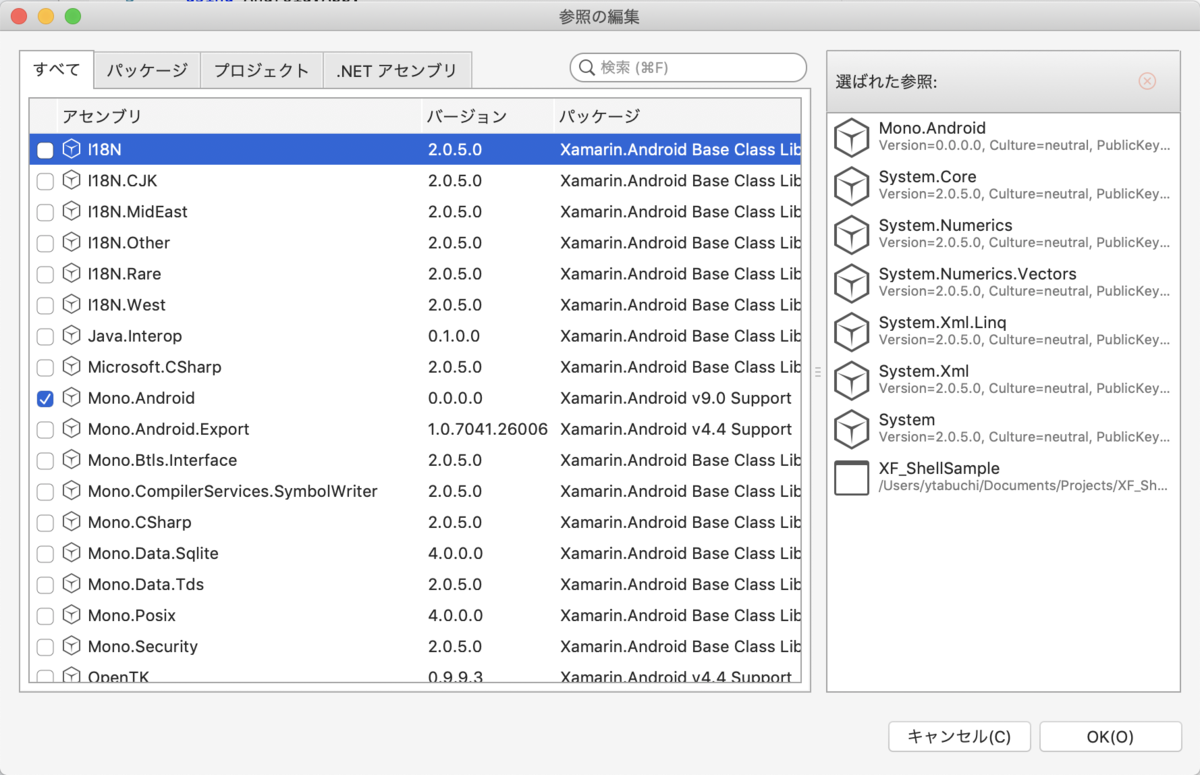
Task: Check the I18N.CJK checkbox
Action: point(45,181)
